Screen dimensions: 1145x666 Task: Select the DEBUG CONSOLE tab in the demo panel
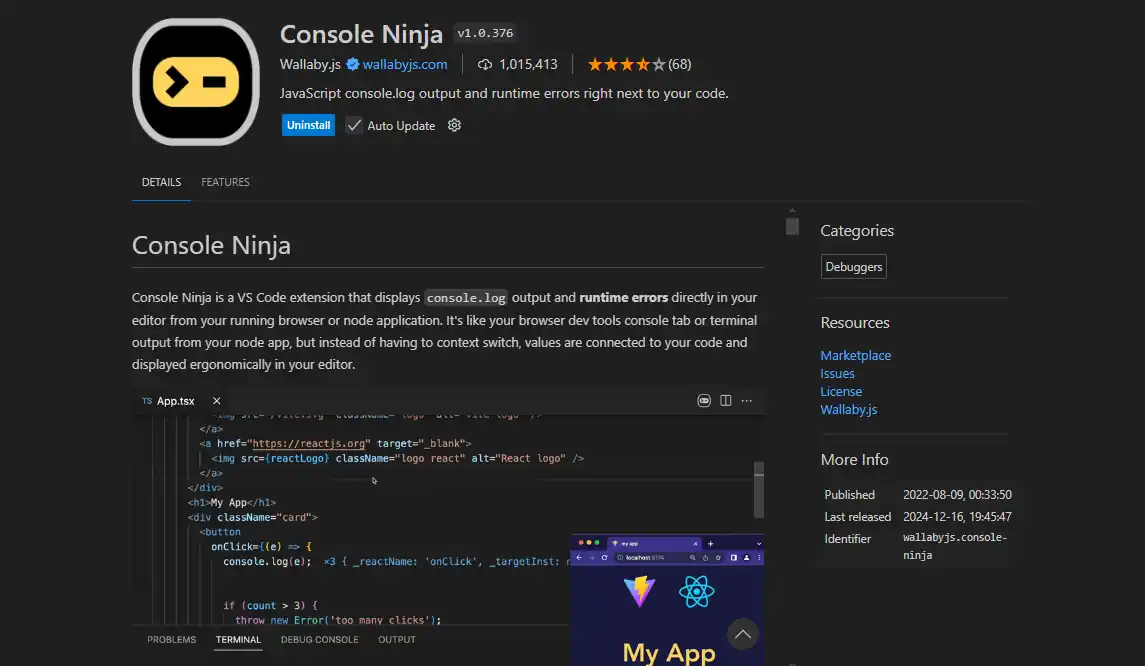click(x=320, y=640)
